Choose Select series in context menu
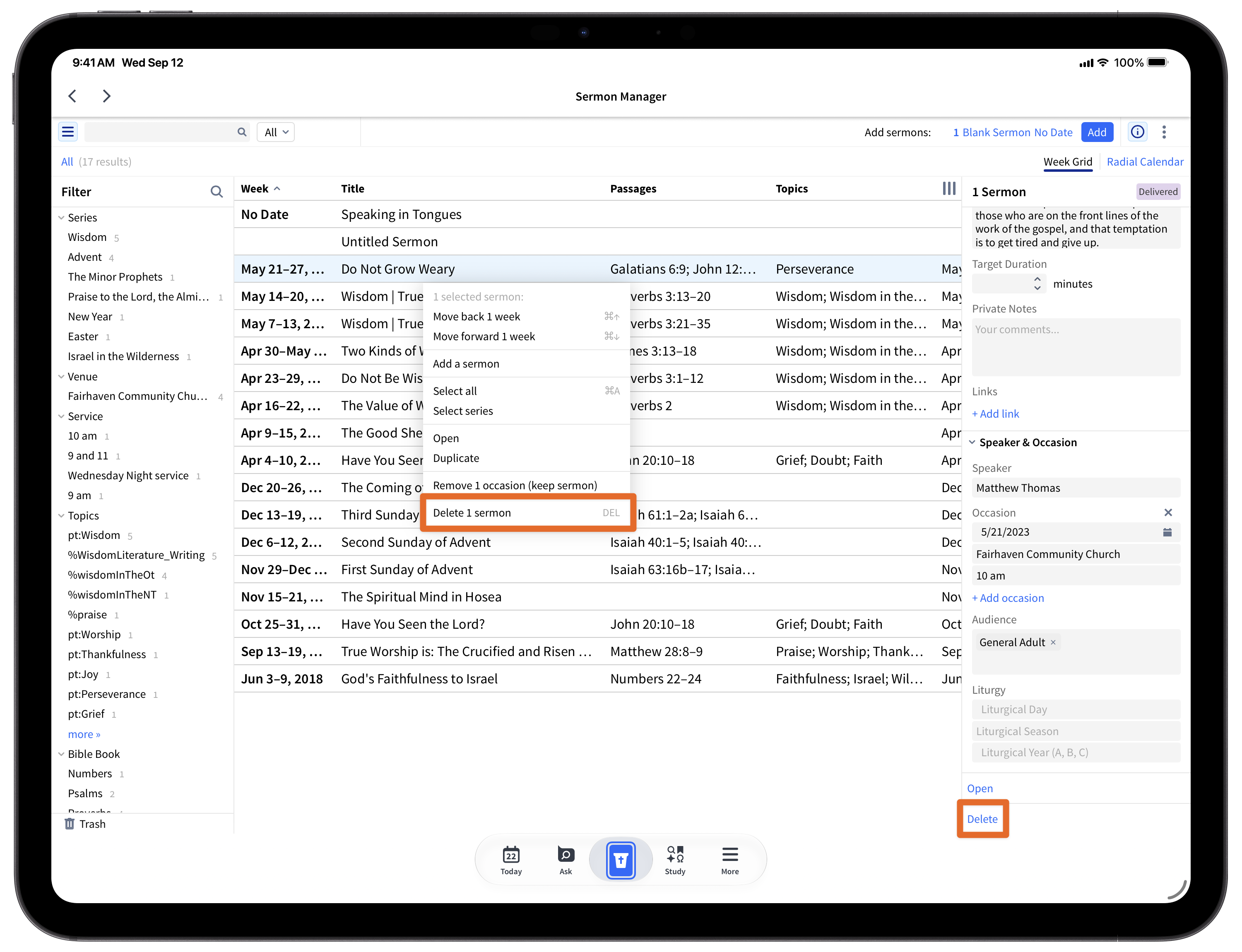Screen dimensions: 1242x952 coord(527,411)
